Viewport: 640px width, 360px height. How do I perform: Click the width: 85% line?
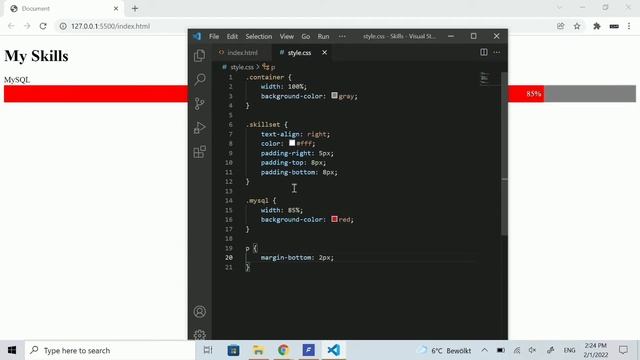tap(282, 210)
